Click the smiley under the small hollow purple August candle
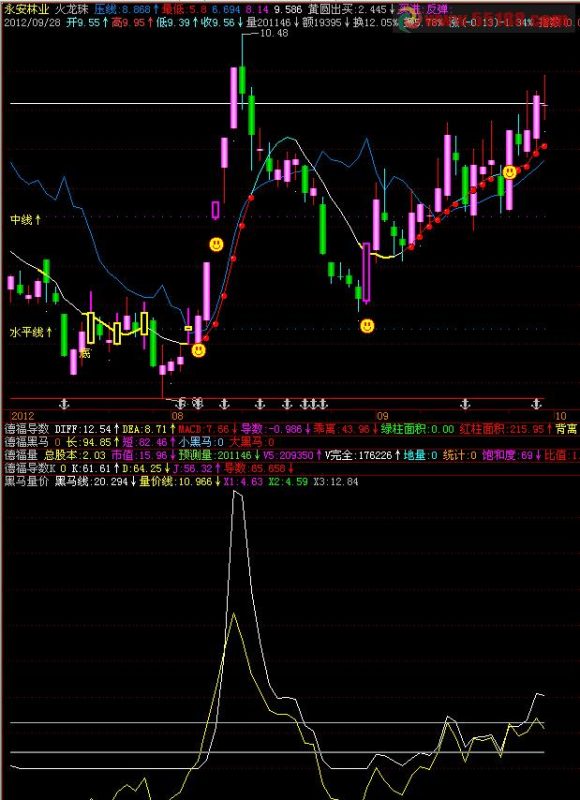 tap(216, 244)
